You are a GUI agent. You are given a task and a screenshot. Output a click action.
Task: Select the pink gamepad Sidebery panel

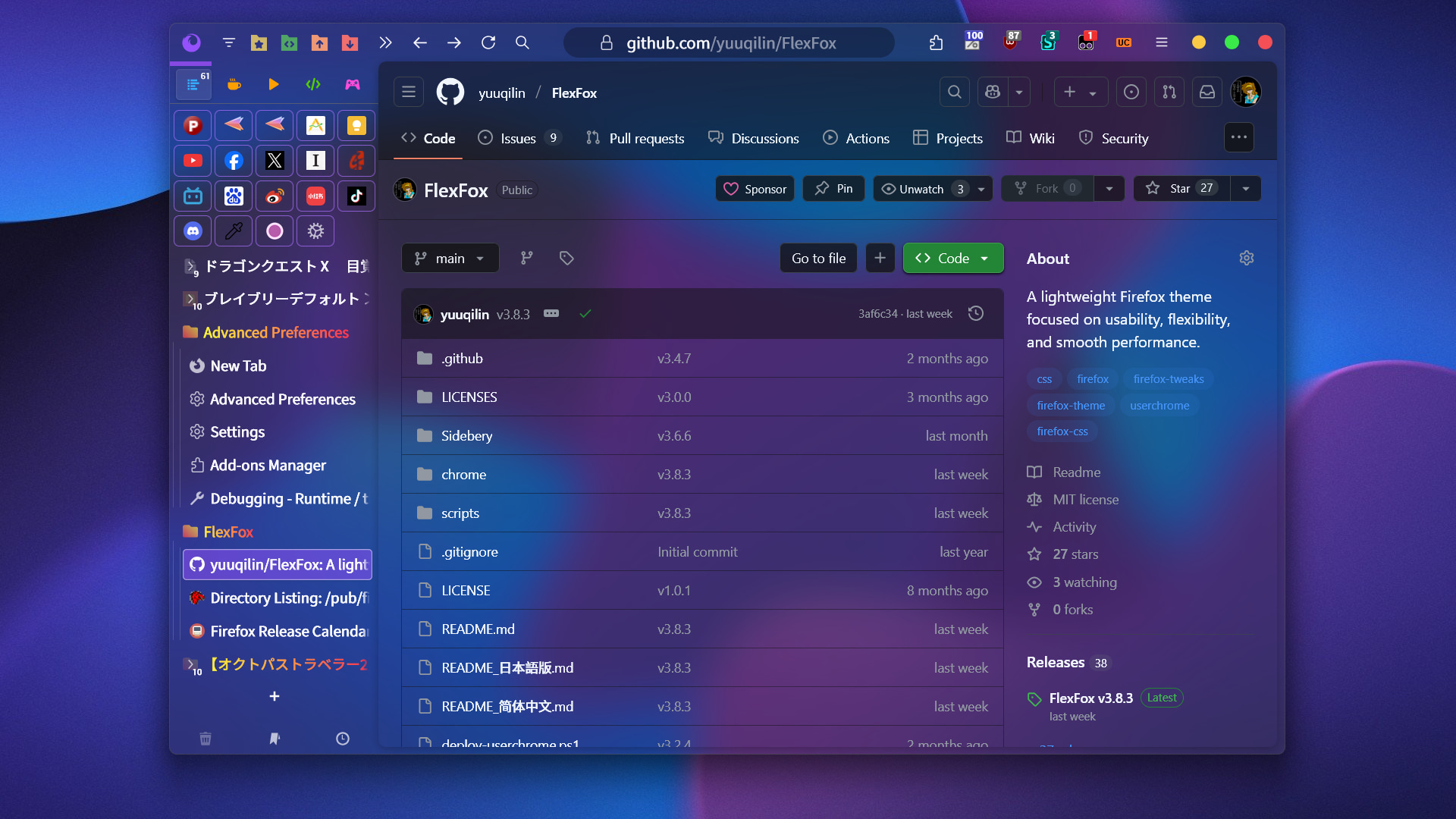point(353,84)
